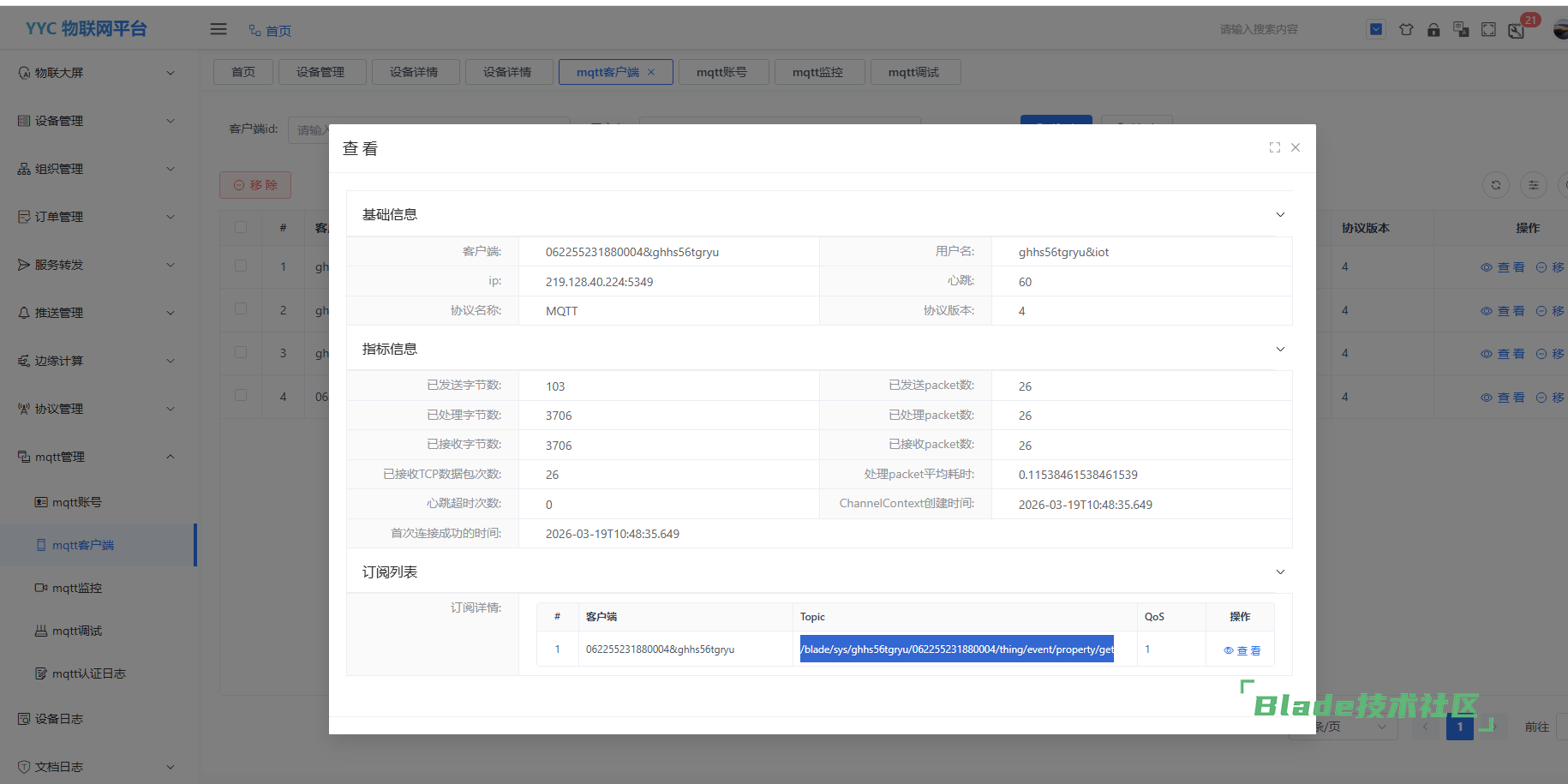
Task: Click the 移除 button
Action: pos(255,185)
